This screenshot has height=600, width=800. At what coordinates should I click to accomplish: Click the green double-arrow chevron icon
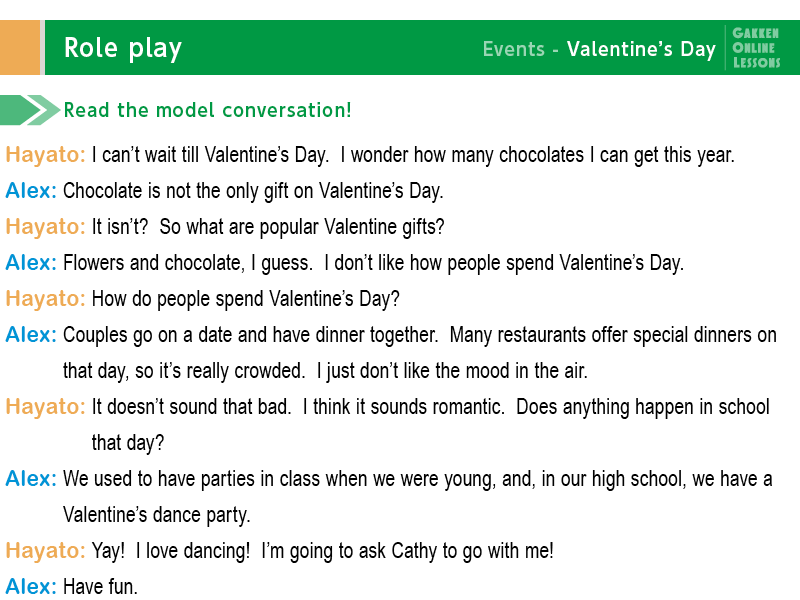[x=30, y=110]
